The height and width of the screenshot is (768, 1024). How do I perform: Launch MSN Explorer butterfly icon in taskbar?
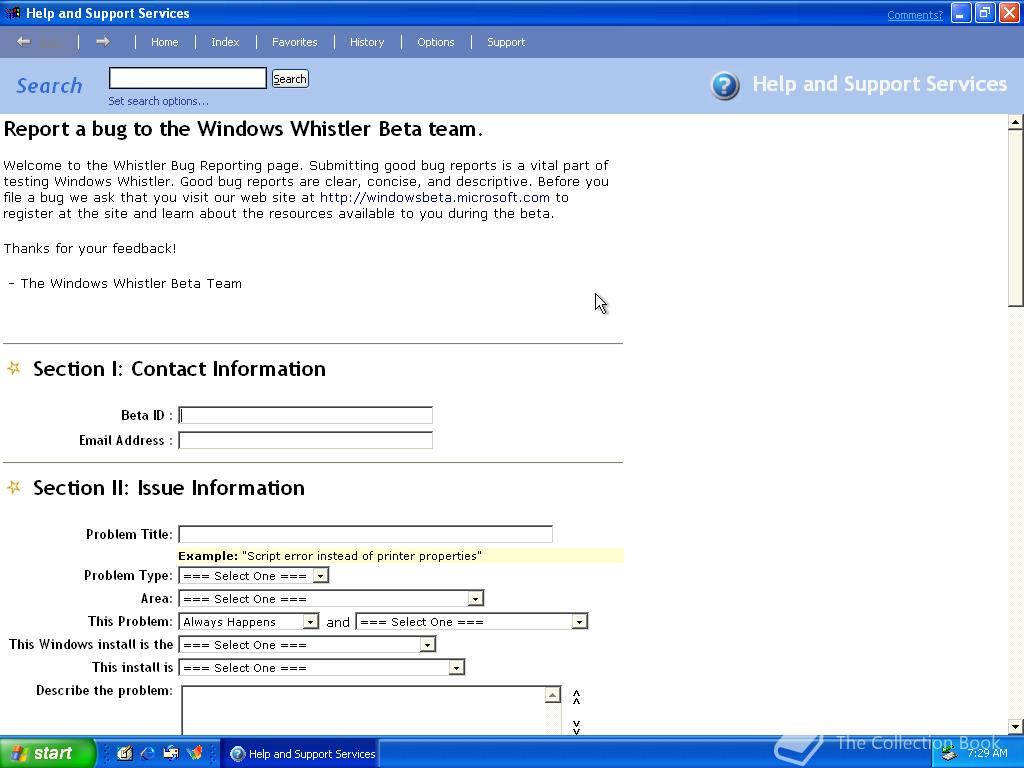pos(195,753)
